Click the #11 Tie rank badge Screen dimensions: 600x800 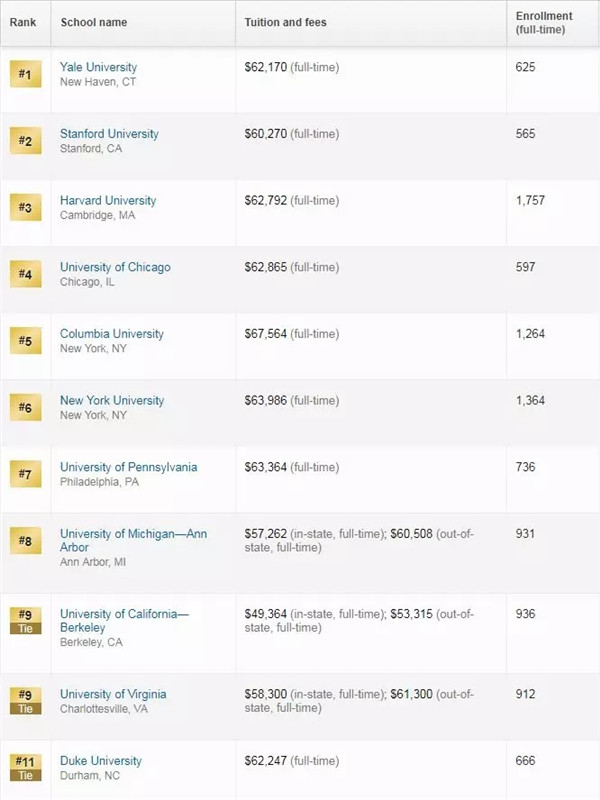(25, 767)
